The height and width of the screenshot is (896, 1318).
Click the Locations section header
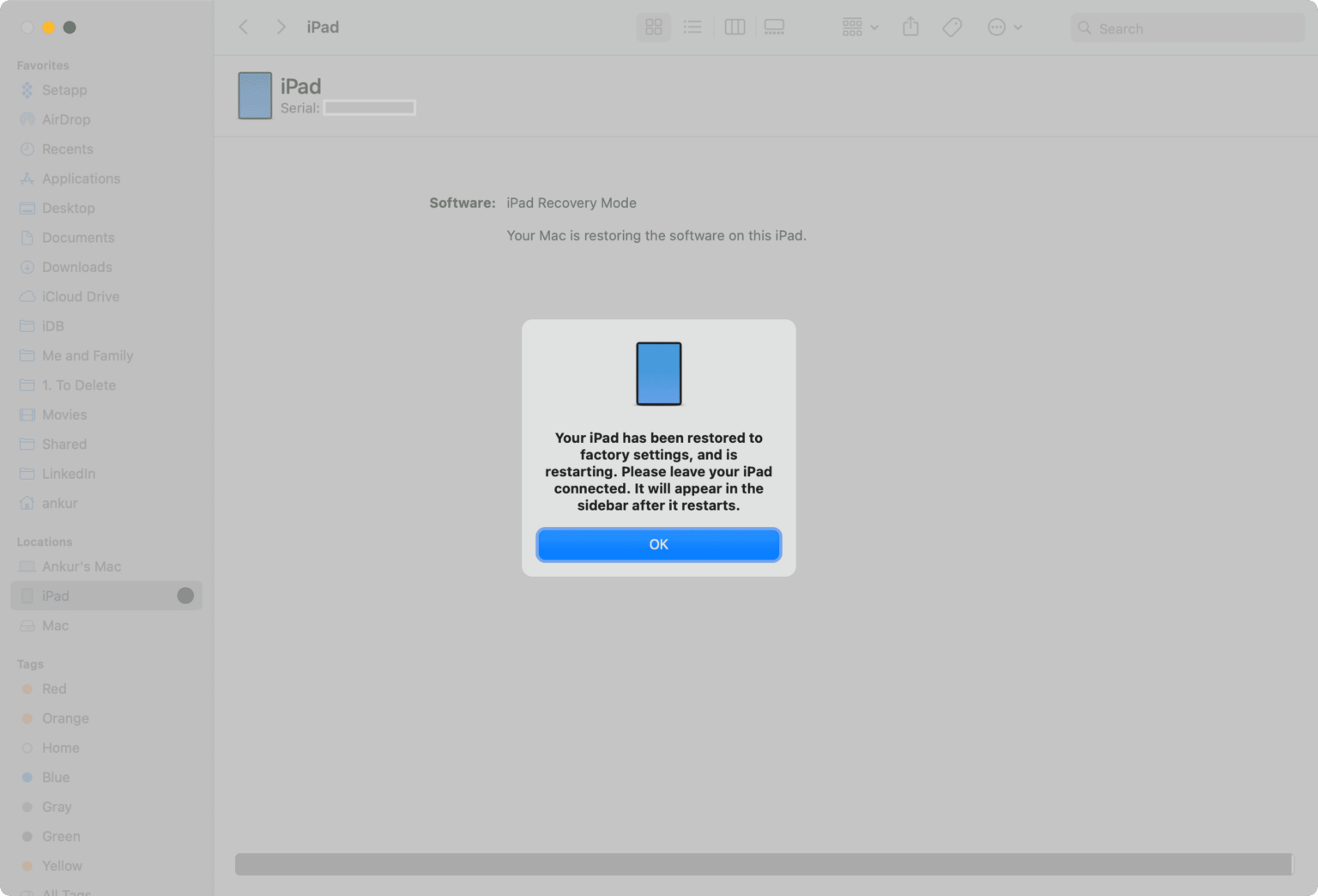(x=45, y=542)
